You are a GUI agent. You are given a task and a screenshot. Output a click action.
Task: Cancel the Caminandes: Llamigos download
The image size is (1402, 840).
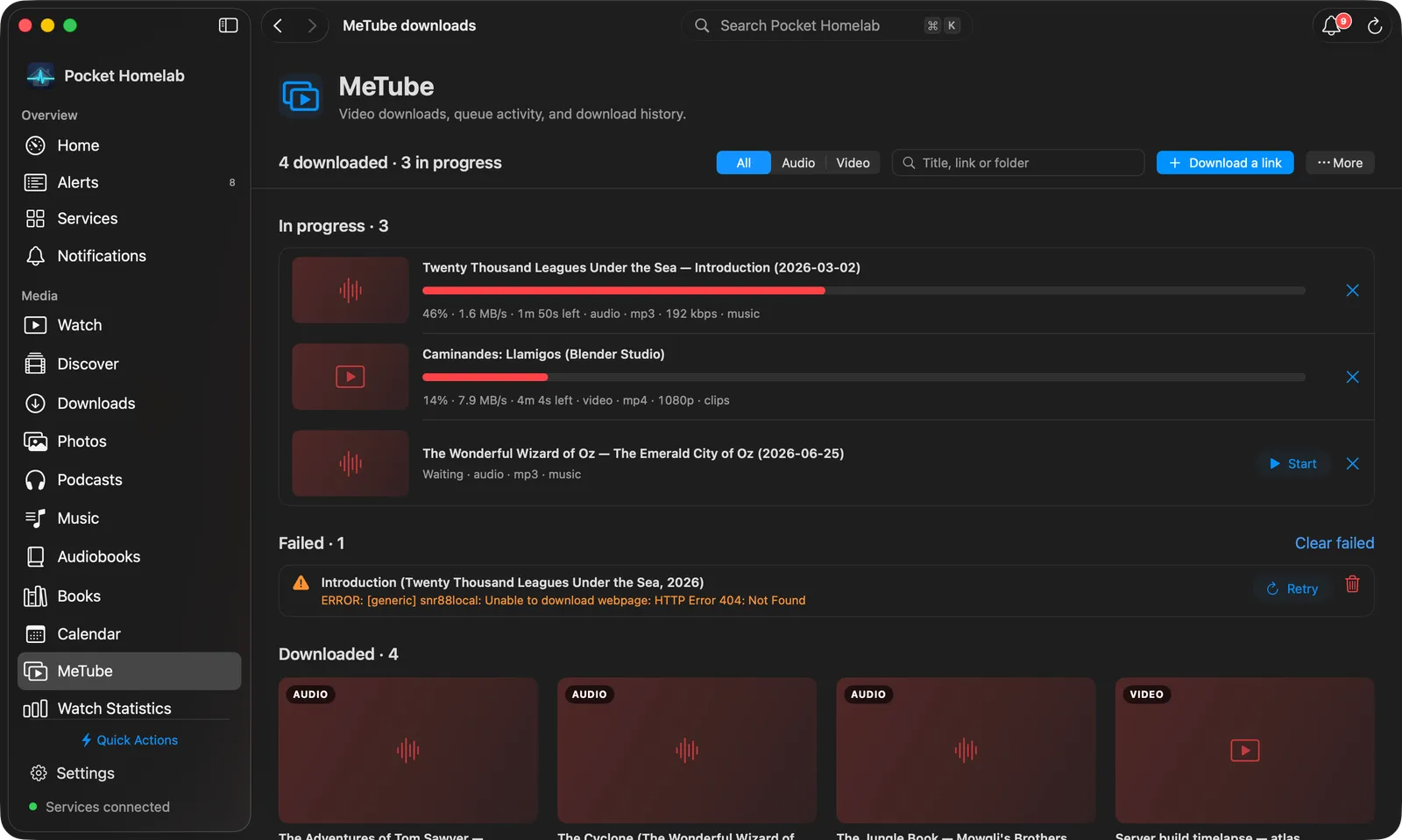point(1352,378)
